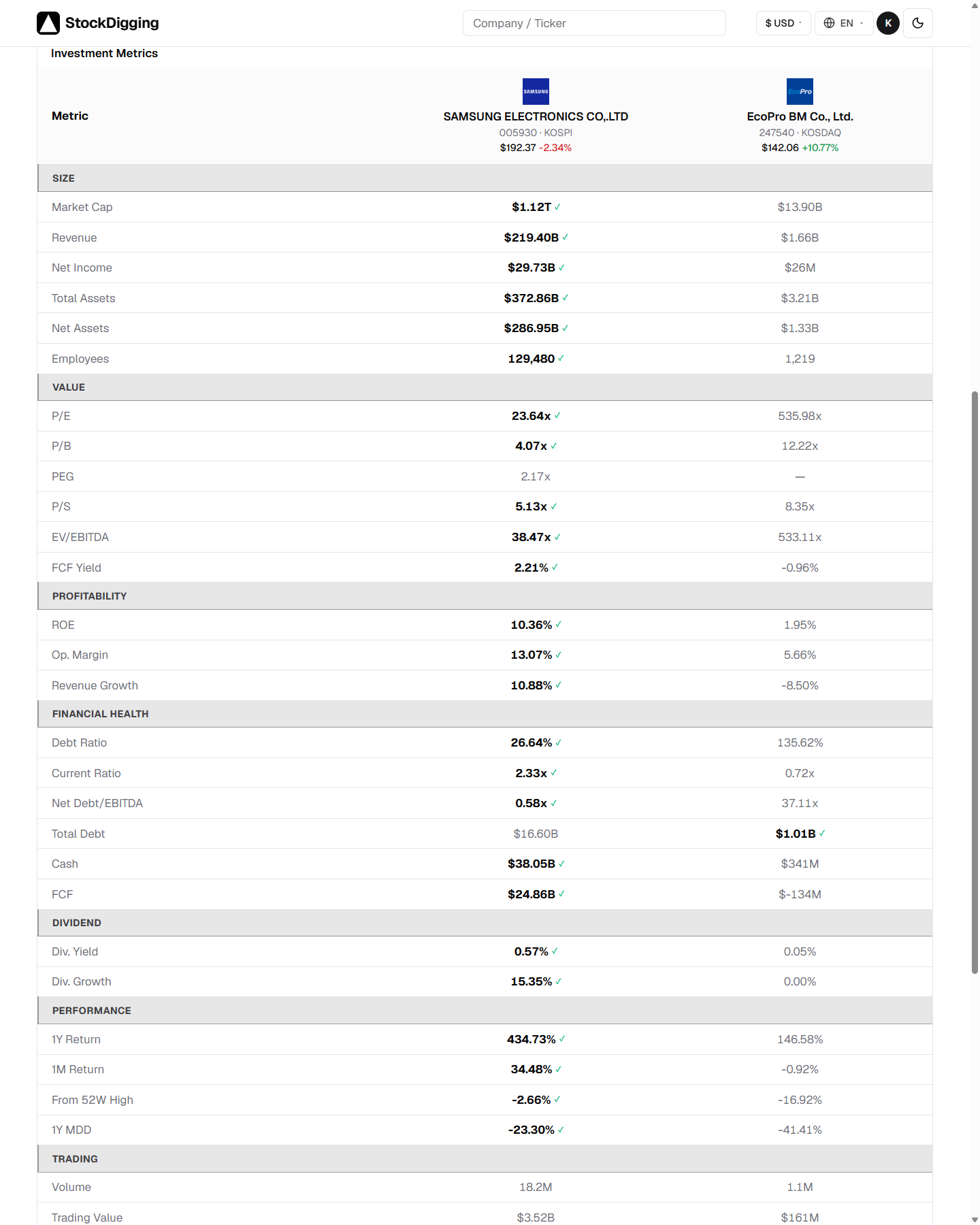The height and width of the screenshot is (1225, 980).
Task: Click the StockDigging logo icon
Action: (x=48, y=23)
